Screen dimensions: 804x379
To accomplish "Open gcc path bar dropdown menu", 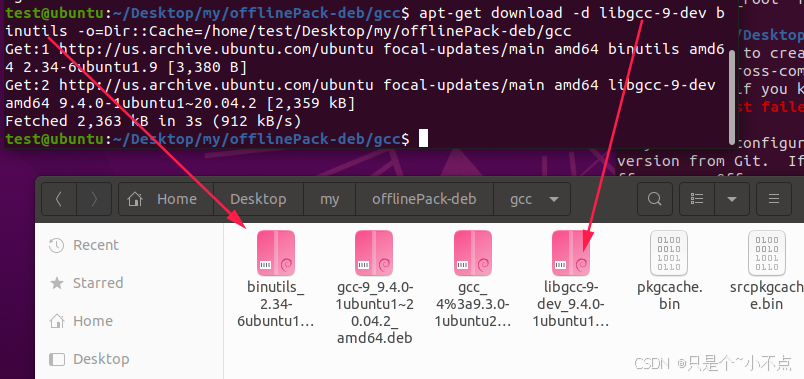I will [x=554, y=199].
